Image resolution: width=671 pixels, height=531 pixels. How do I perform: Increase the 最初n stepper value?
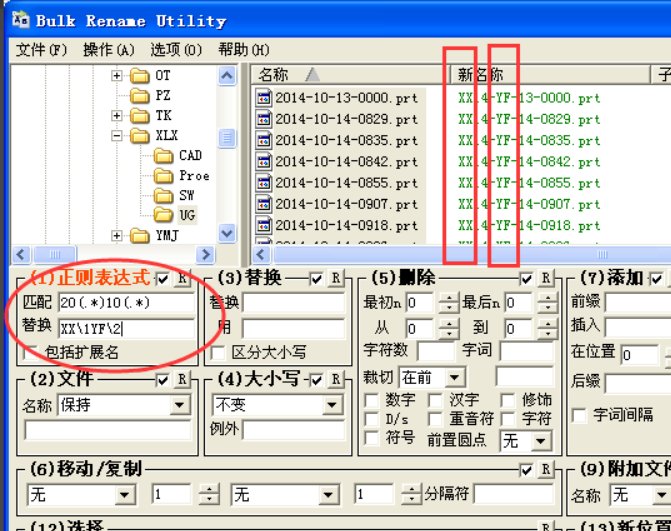click(x=449, y=299)
